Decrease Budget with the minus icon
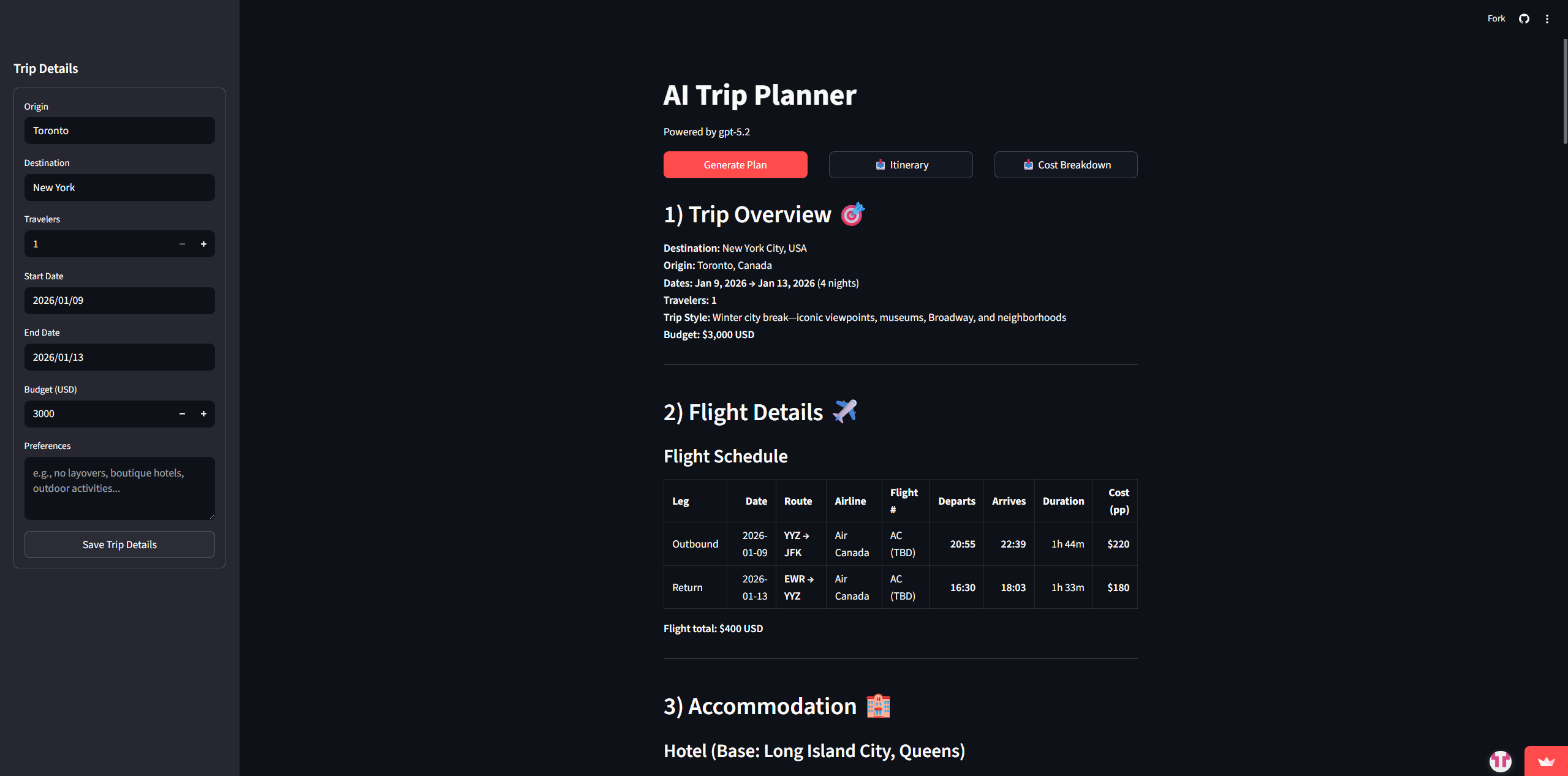Screen dimensions: 1568x776 click(x=182, y=414)
